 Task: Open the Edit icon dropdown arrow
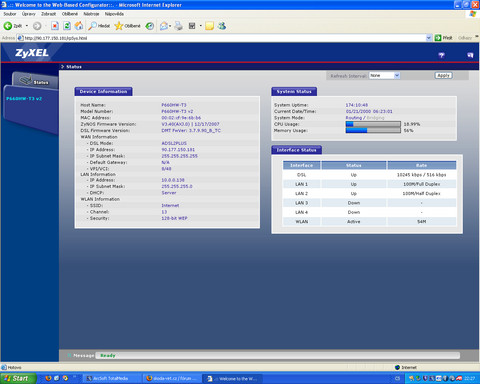click(200, 26)
